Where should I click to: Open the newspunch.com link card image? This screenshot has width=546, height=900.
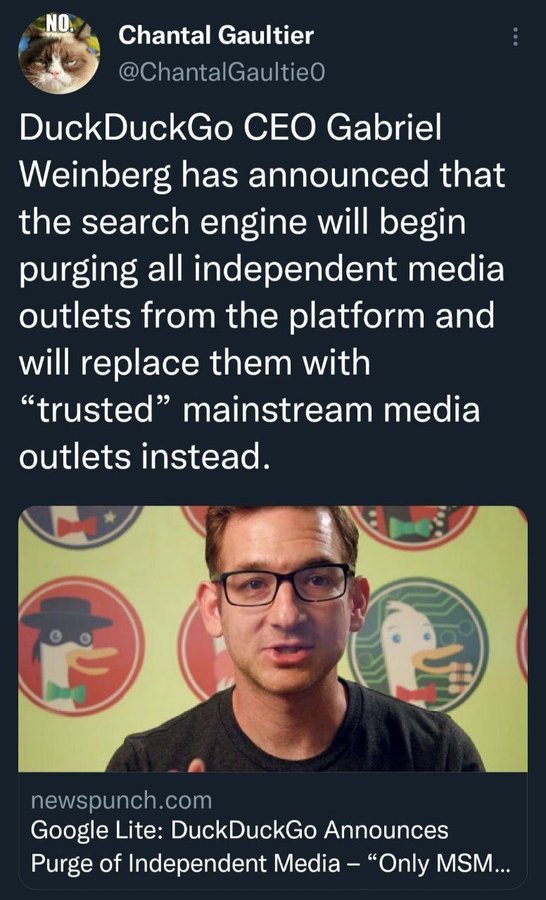[273, 638]
